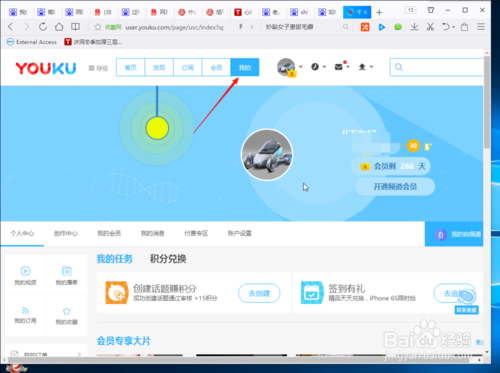Go back with the browser back arrow
The height and width of the screenshot is (373, 500).
(10, 27)
